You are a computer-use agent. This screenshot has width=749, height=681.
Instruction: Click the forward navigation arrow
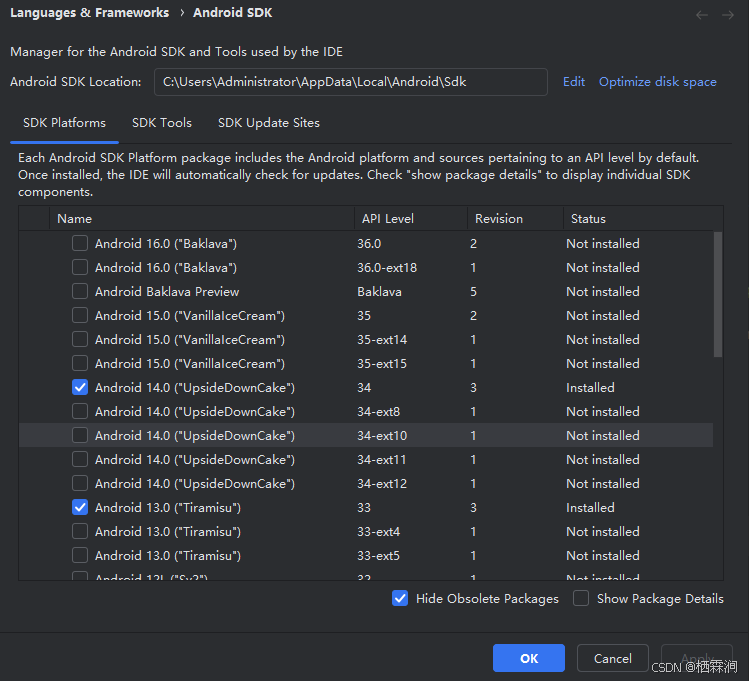tap(728, 15)
